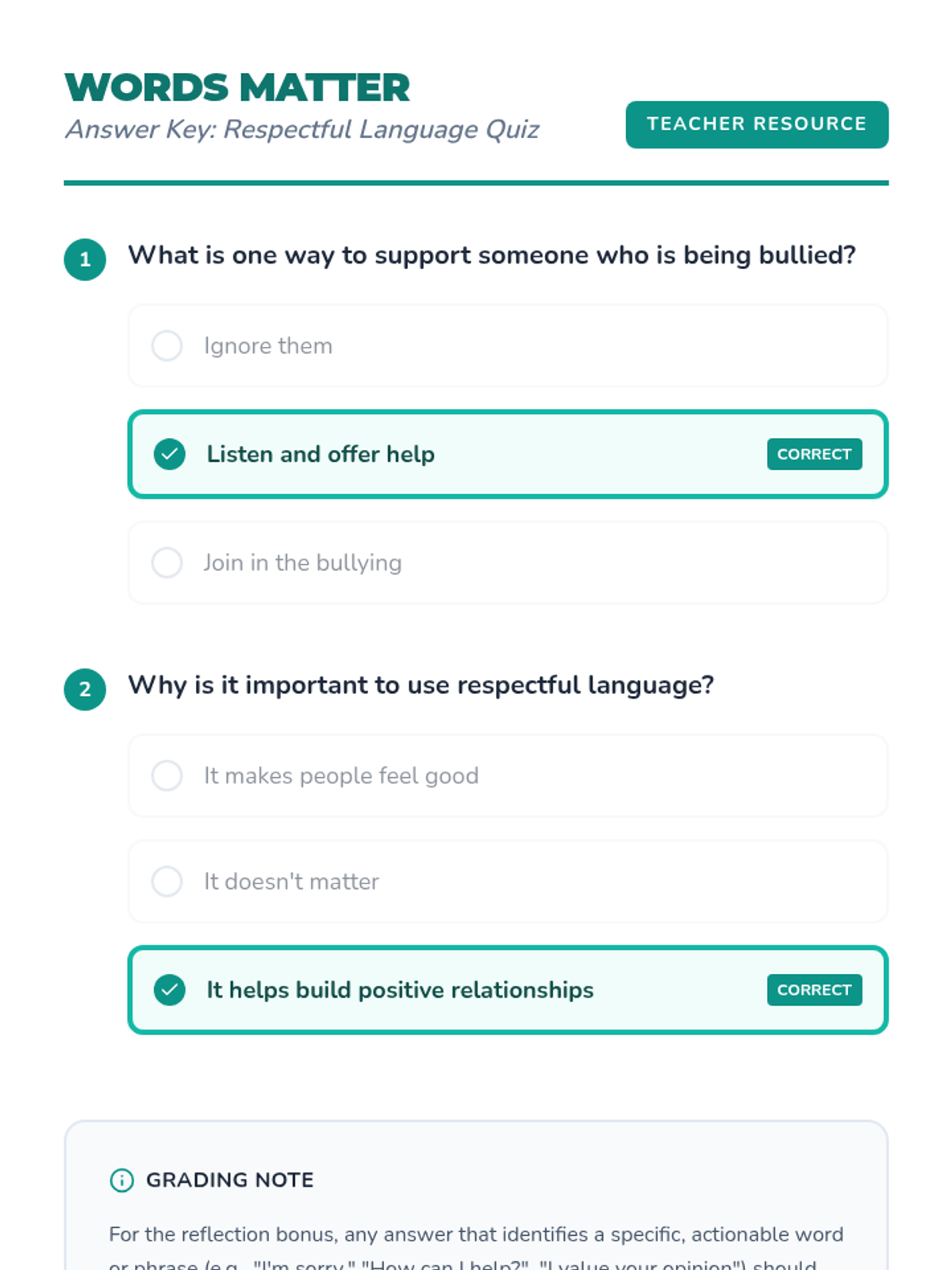Choose the It makes people feel good radio

click(167, 775)
